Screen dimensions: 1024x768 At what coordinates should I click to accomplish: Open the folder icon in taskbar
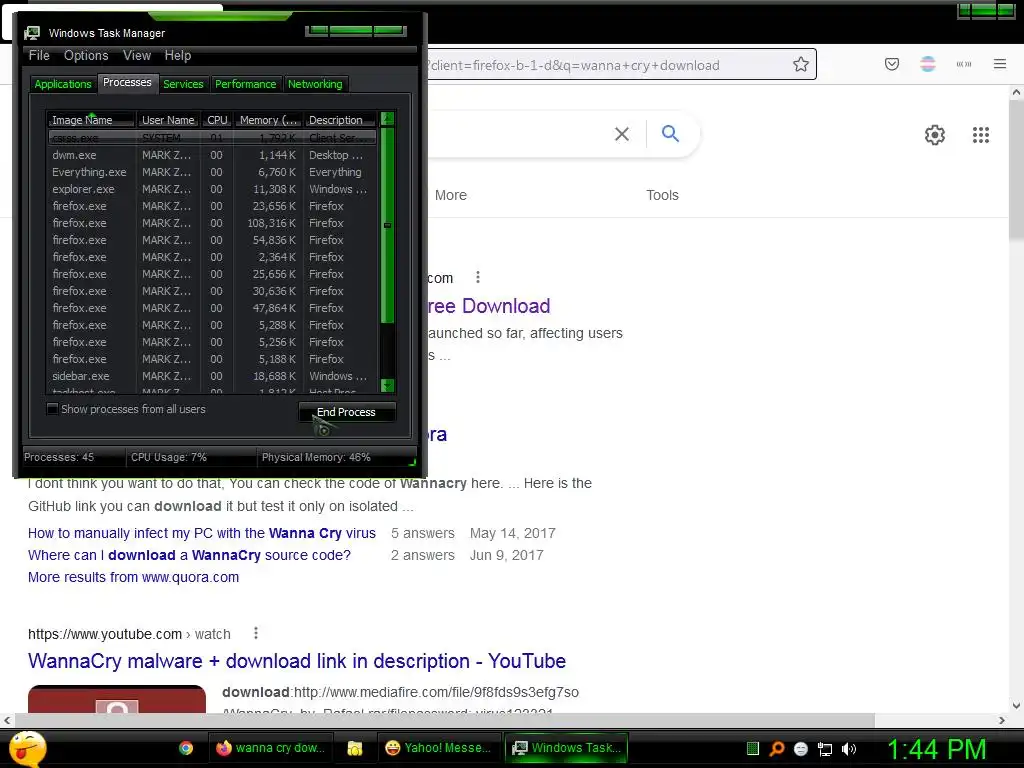(x=355, y=748)
